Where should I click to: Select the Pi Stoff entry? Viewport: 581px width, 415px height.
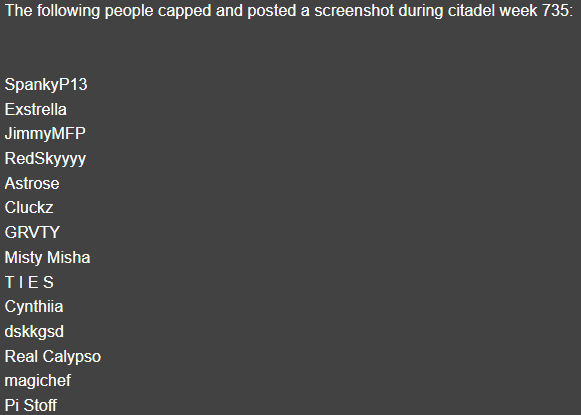(x=31, y=405)
